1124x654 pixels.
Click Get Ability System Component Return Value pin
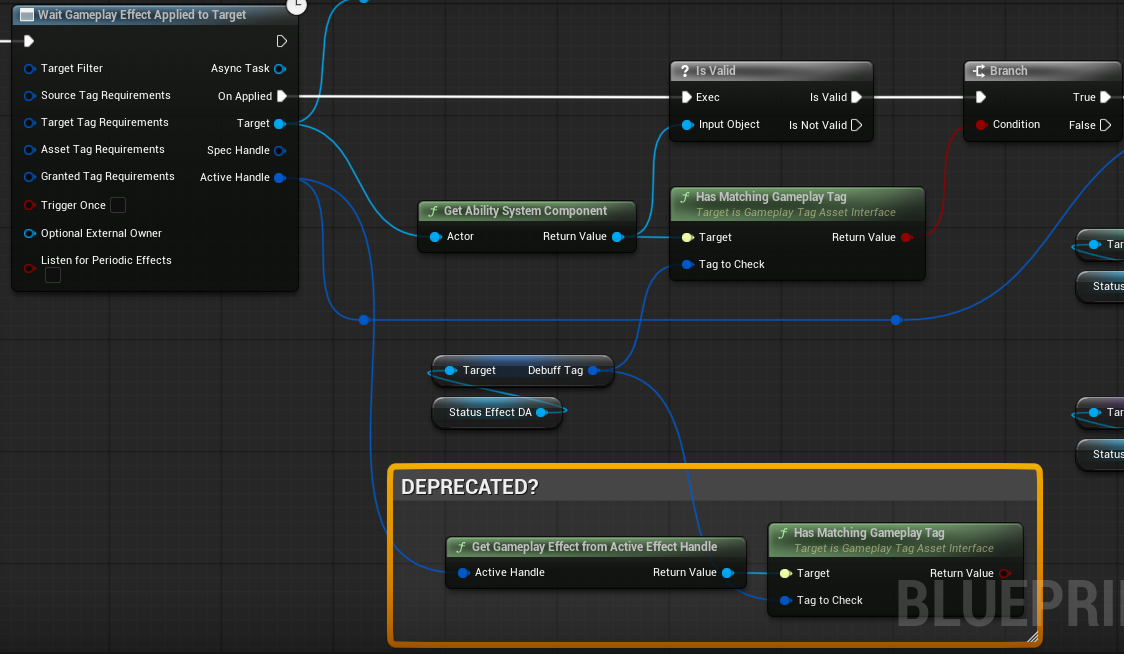point(618,237)
